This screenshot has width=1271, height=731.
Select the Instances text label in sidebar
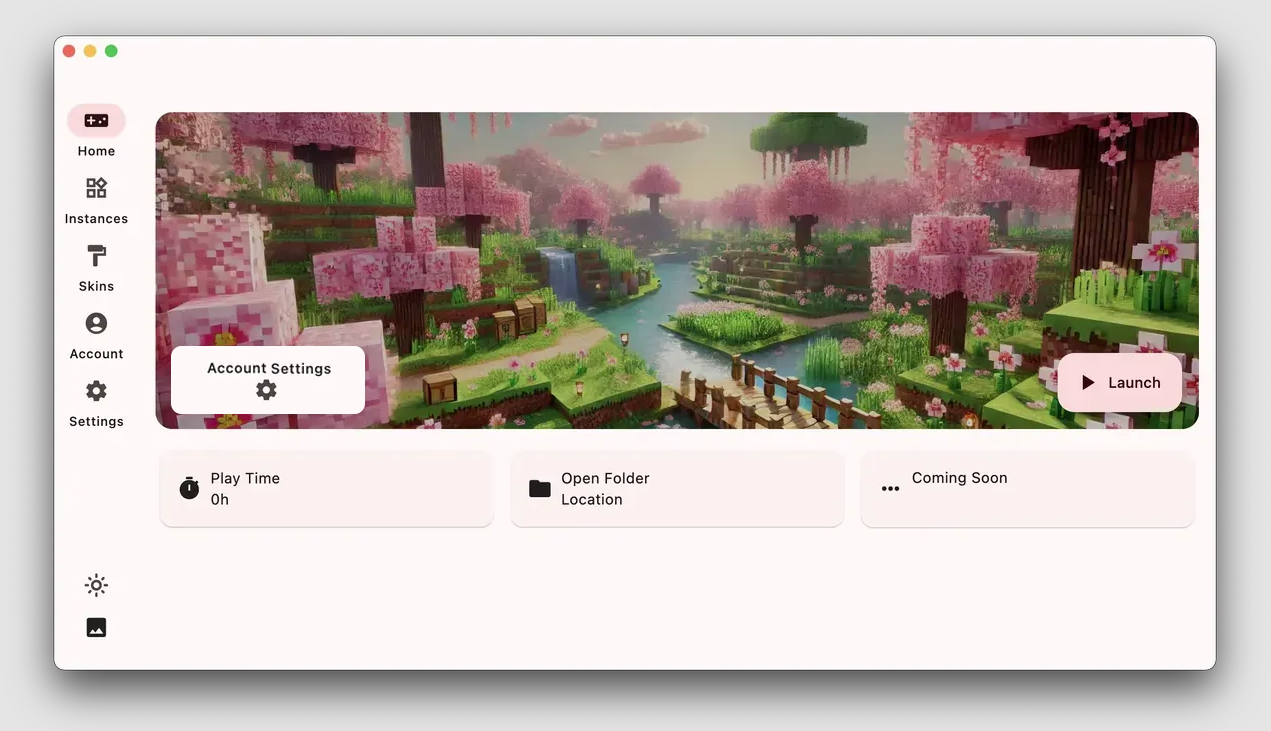click(x=96, y=219)
